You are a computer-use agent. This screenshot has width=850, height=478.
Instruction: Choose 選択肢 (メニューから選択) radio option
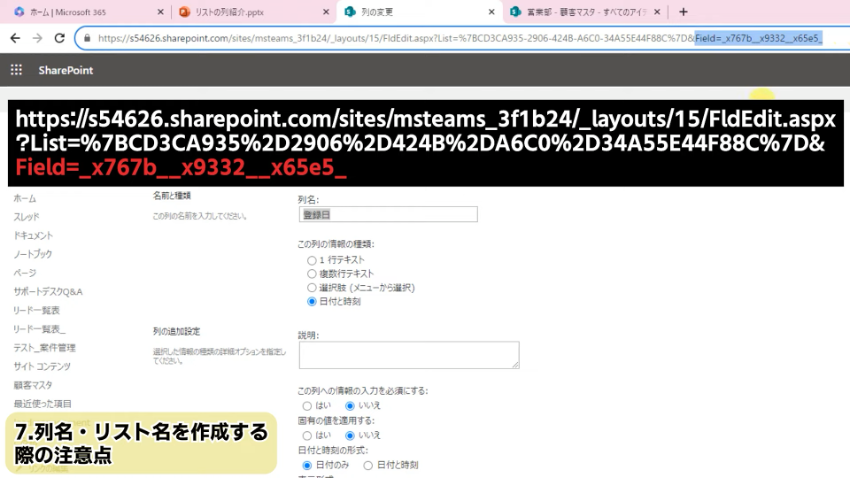click(311, 287)
